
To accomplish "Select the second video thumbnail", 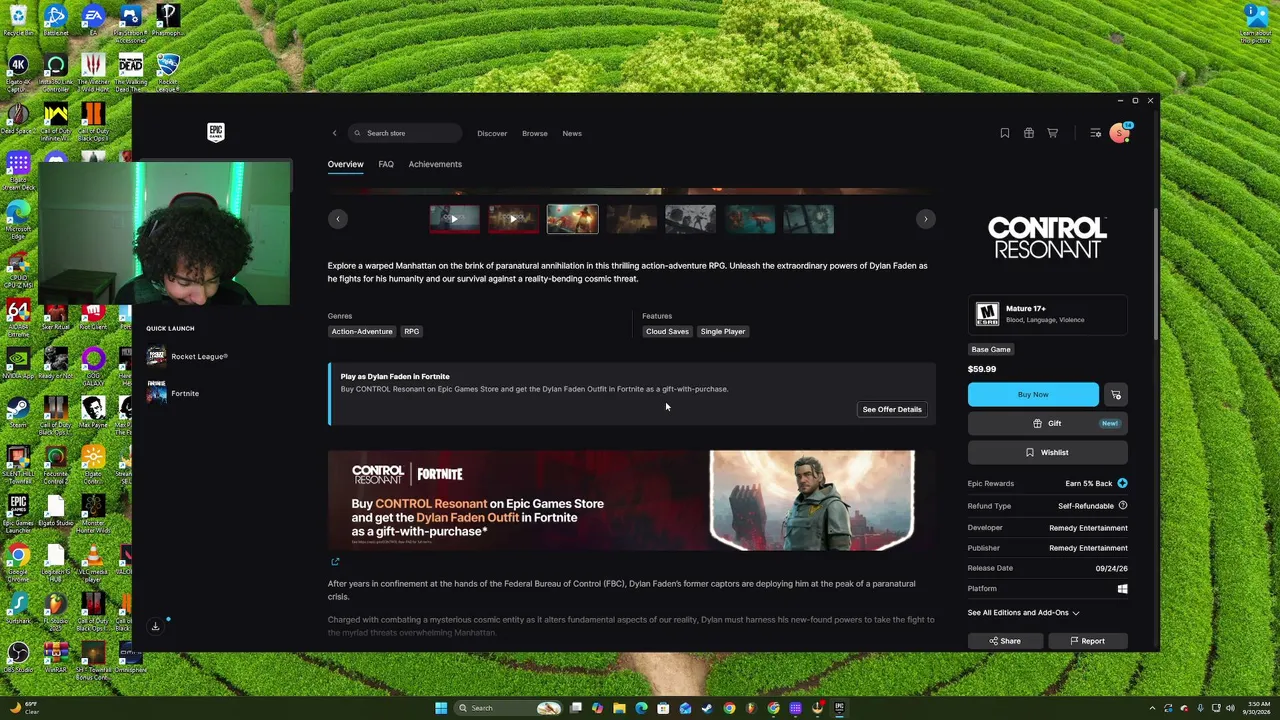I will click(514, 219).
